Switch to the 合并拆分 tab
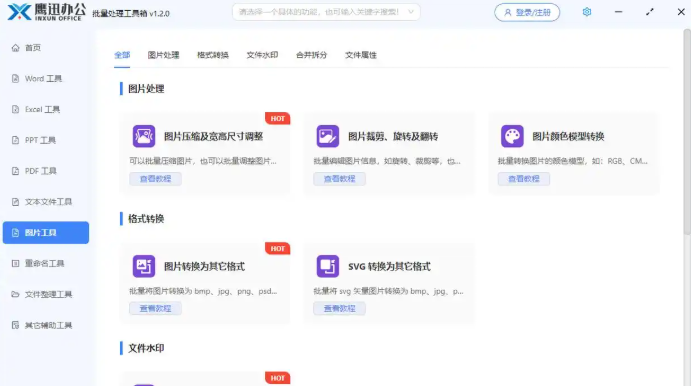The width and height of the screenshot is (691, 386). (x=312, y=55)
